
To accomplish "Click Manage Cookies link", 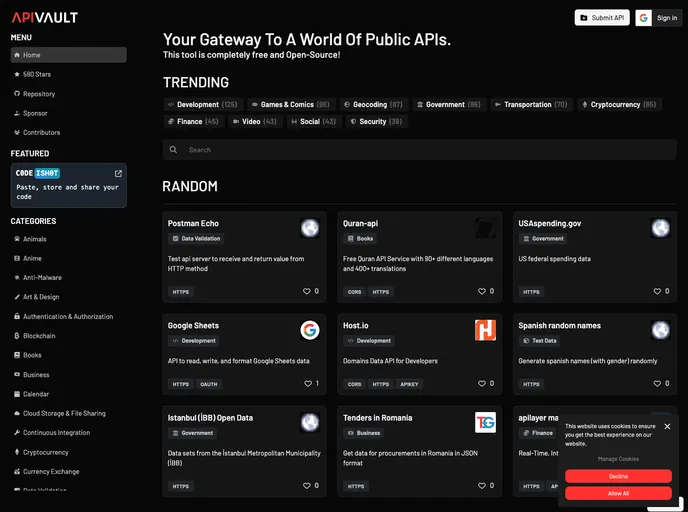I will (x=618, y=459).
